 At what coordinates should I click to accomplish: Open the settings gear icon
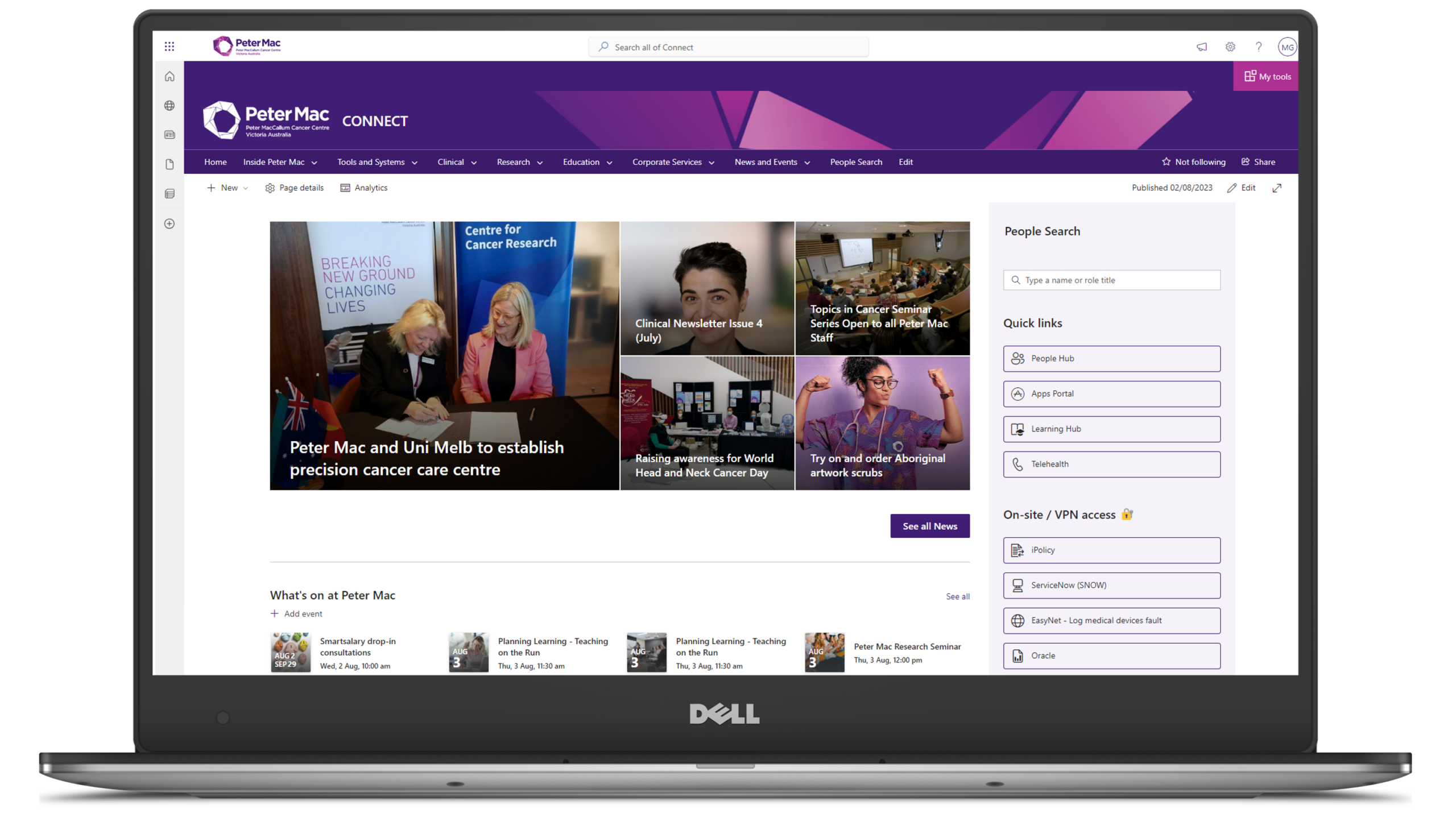point(1230,47)
